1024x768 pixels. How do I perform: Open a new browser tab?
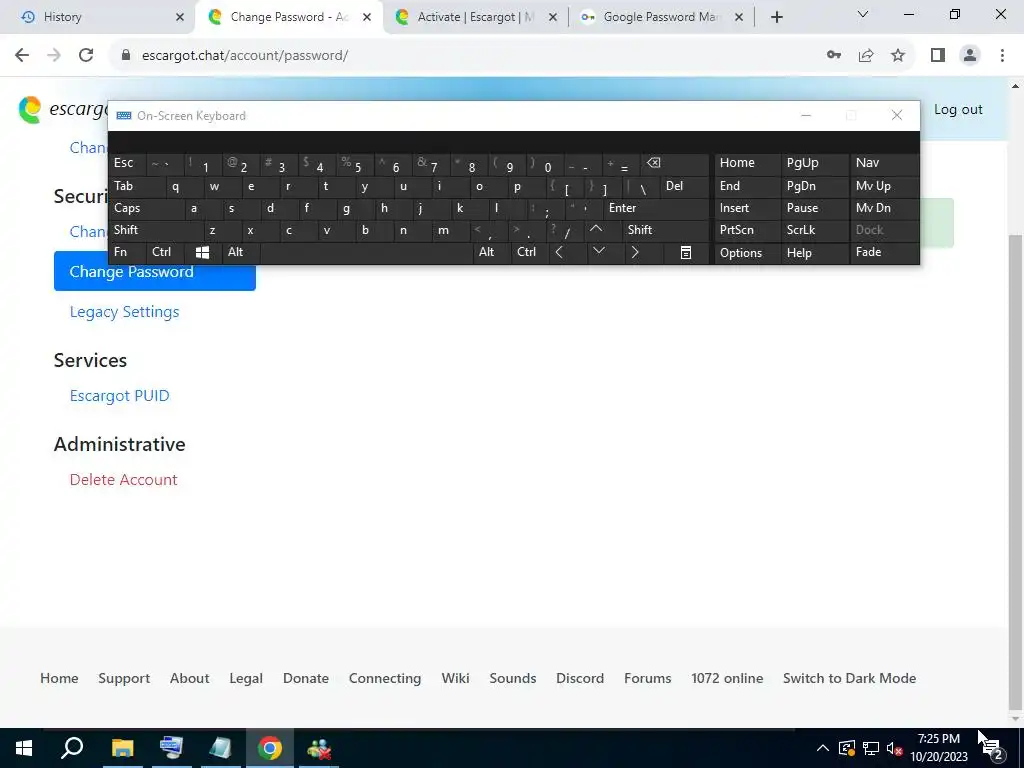pyautogui.click(x=776, y=17)
